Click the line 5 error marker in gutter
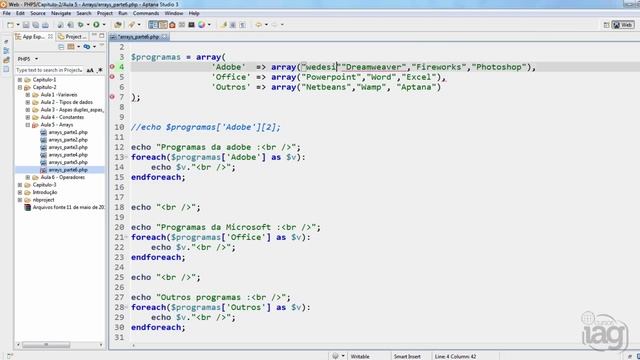 (x=112, y=77)
